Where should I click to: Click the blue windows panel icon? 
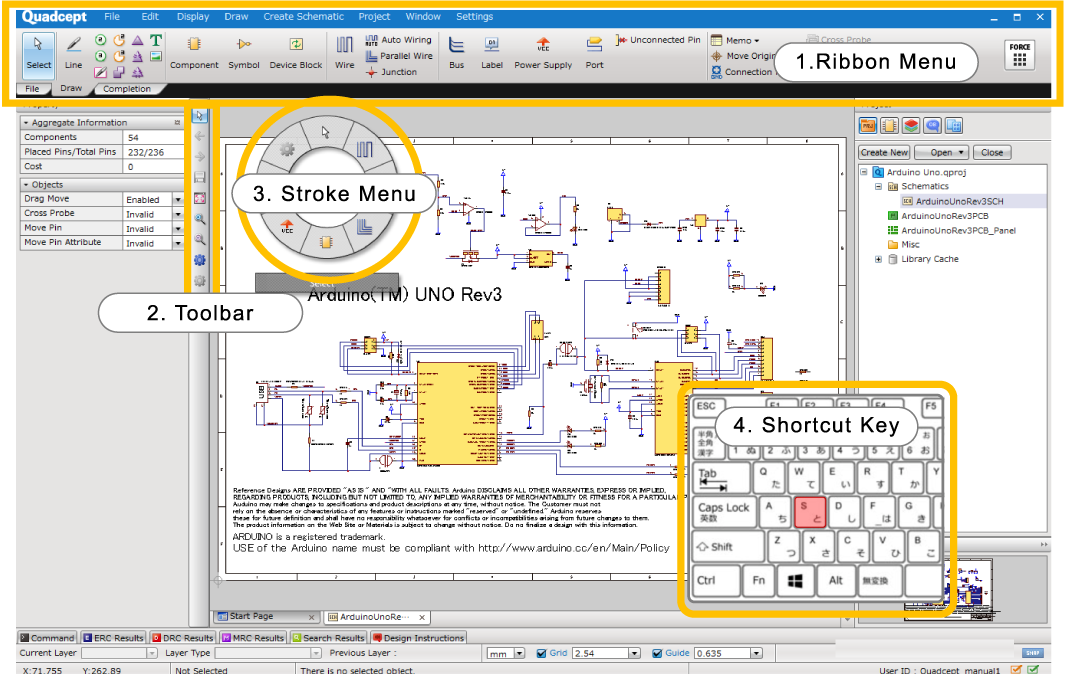[954, 126]
